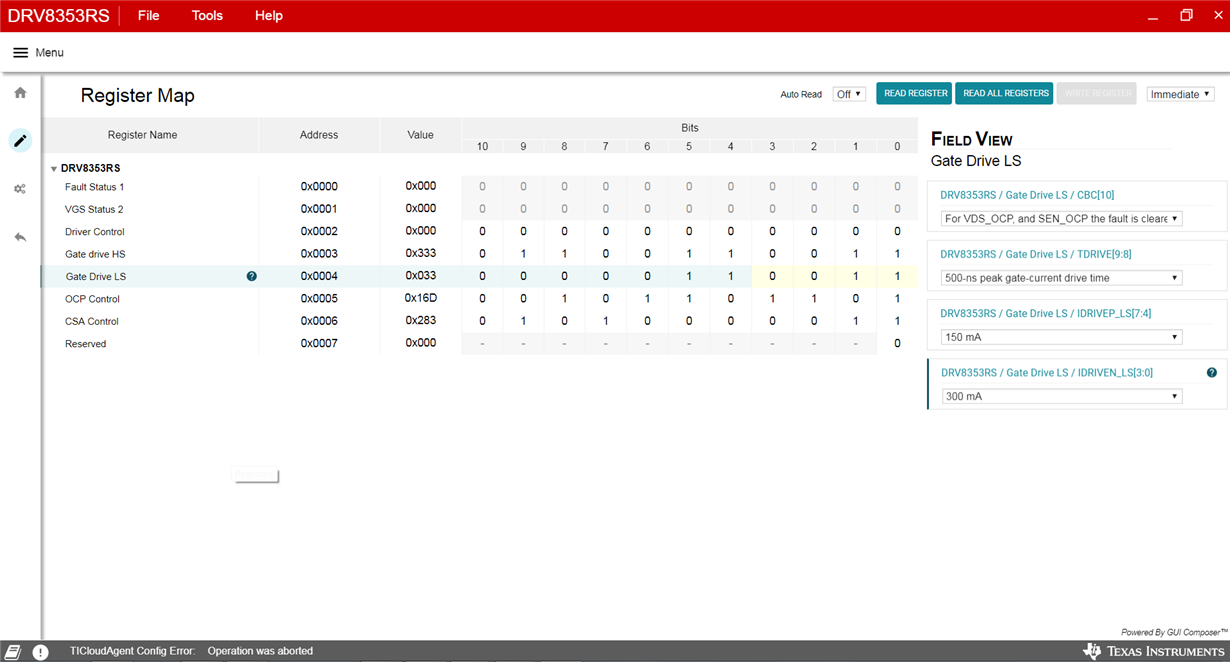This screenshot has width=1230, height=662.
Task: Open the Auto Read Off dropdown
Action: pos(850,94)
